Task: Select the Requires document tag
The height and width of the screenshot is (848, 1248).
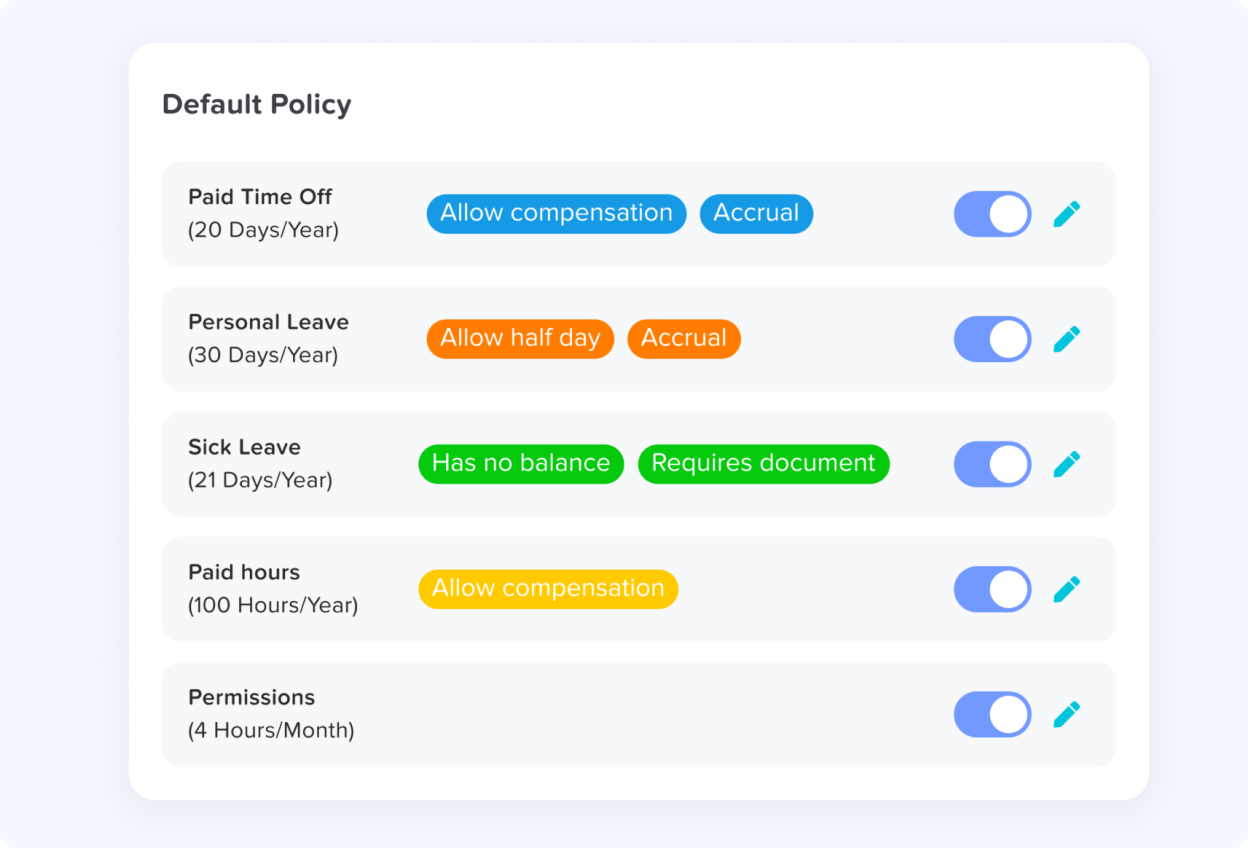Action: pos(763,464)
